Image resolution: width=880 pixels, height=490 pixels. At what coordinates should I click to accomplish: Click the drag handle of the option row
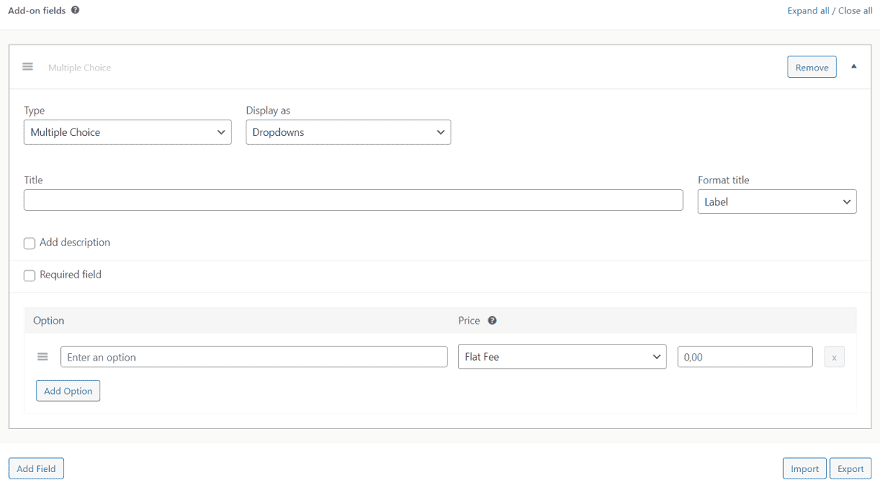pos(43,357)
